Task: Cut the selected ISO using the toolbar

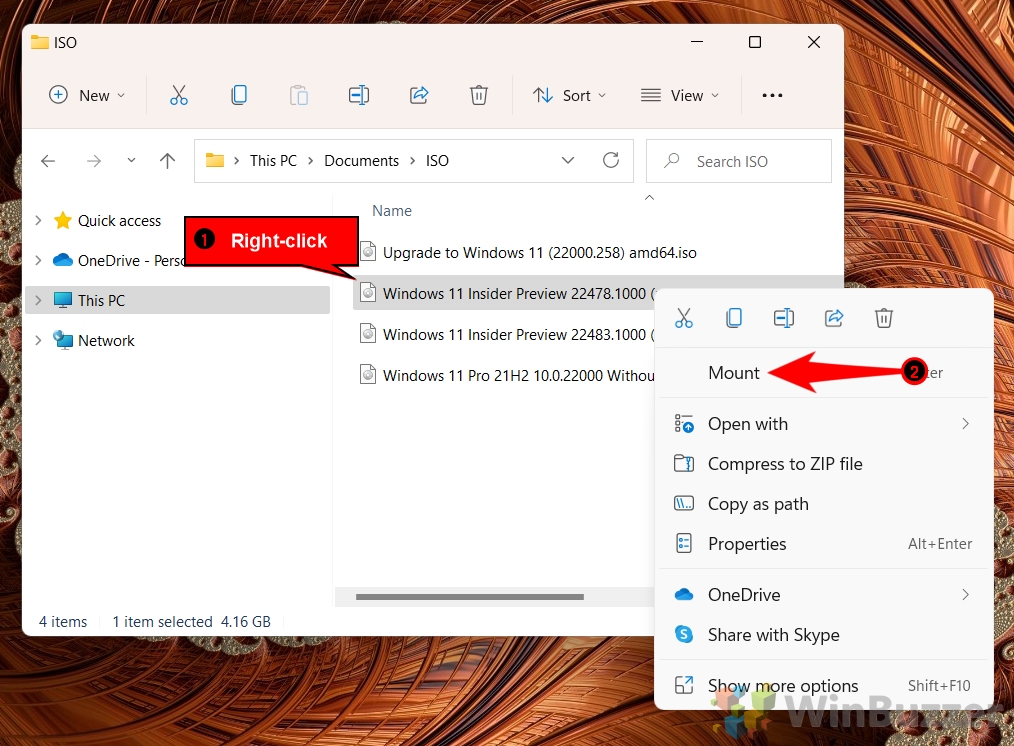Action: tap(178, 95)
